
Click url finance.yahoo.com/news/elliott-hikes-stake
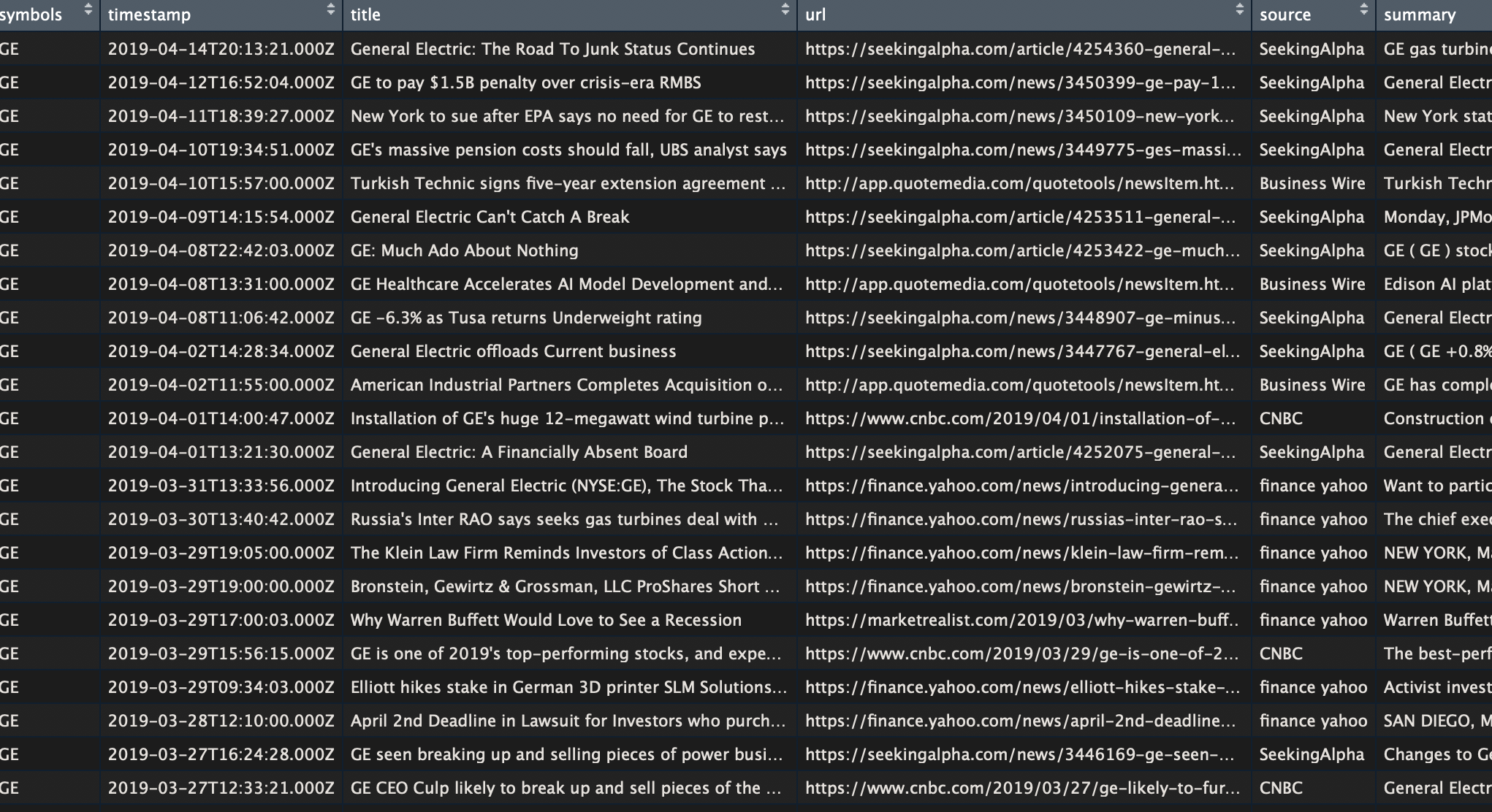tap(1022, 687)
